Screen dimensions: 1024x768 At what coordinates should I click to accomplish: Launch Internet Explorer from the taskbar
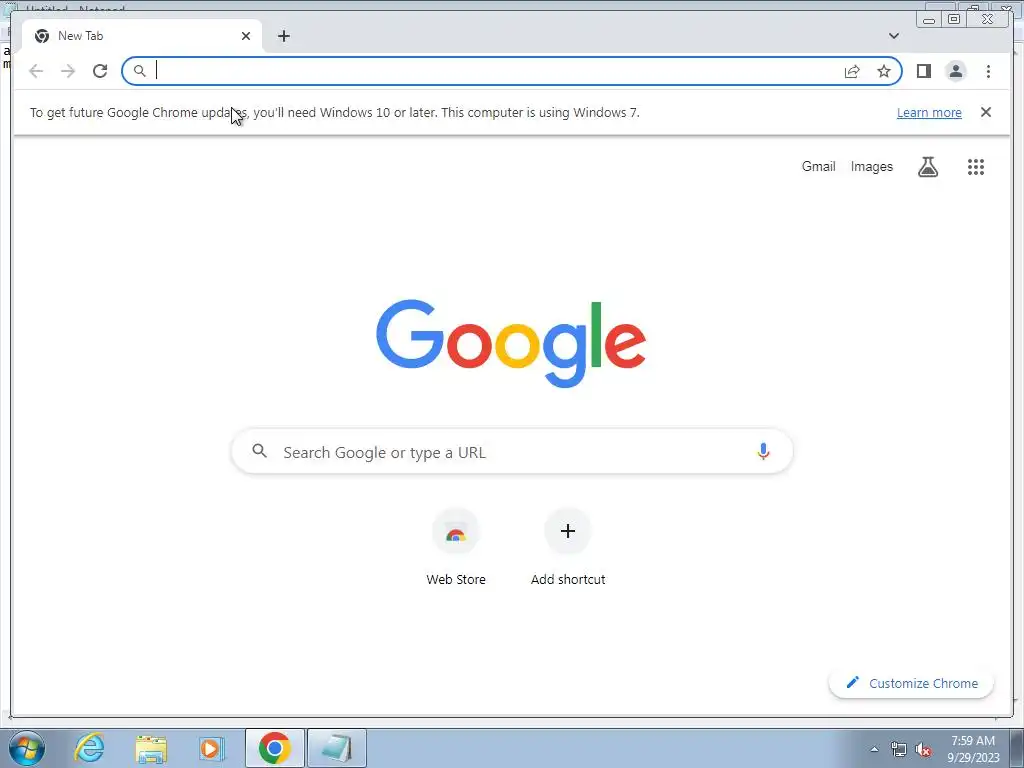(89, 748)
